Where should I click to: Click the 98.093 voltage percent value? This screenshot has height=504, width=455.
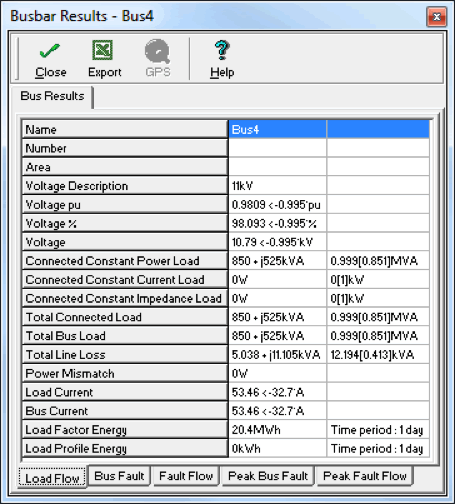[x=278, y=223]
